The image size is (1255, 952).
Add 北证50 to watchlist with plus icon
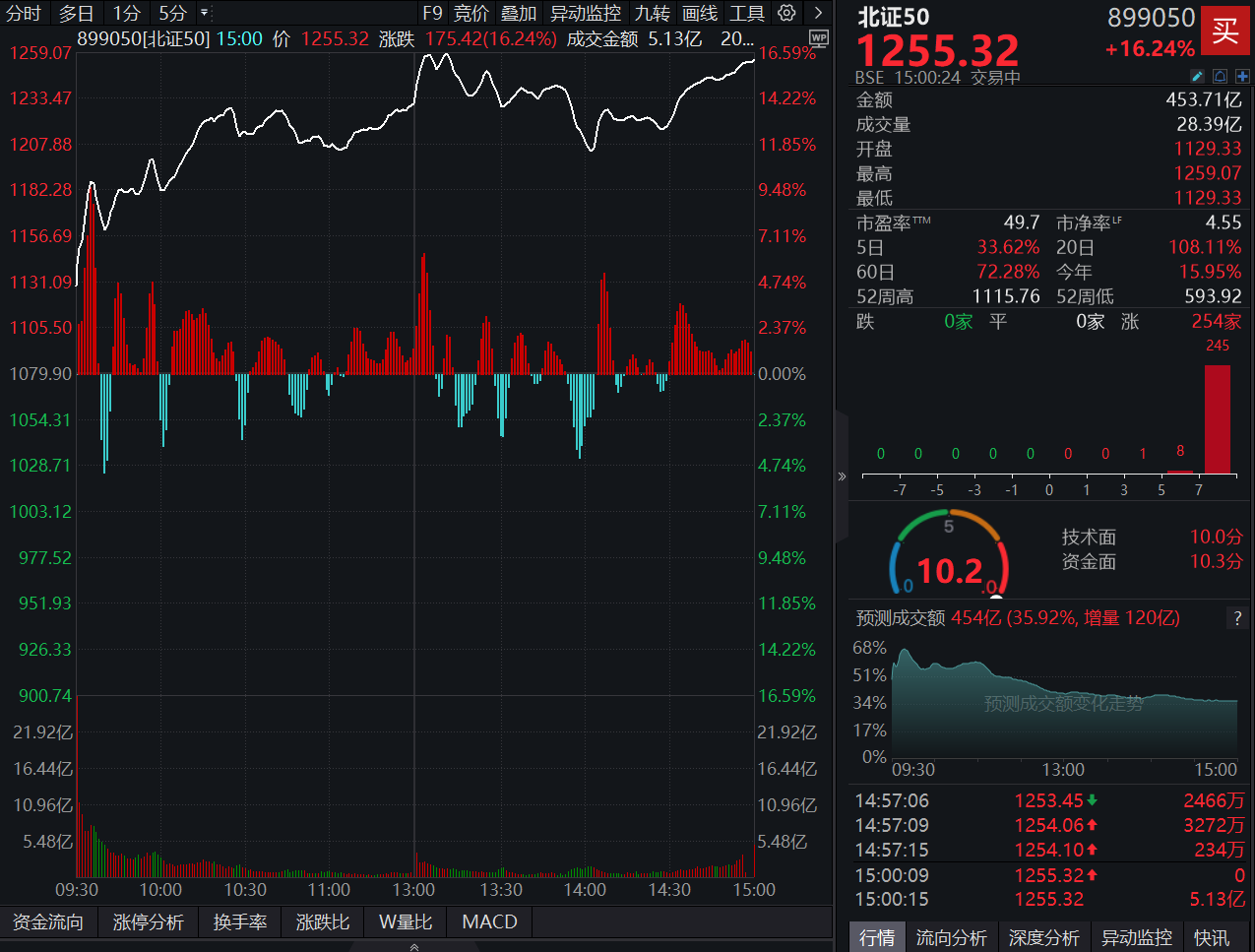coord(1242,76)
